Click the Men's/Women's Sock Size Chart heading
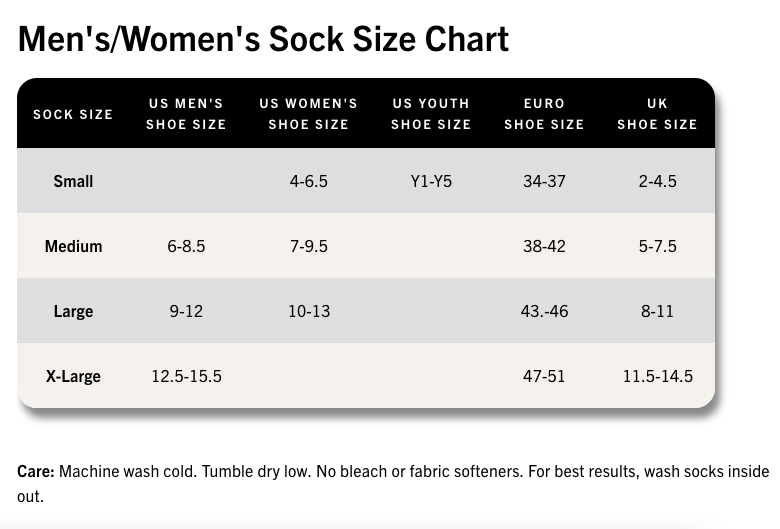780x529 pixels. tap(263, 38)
